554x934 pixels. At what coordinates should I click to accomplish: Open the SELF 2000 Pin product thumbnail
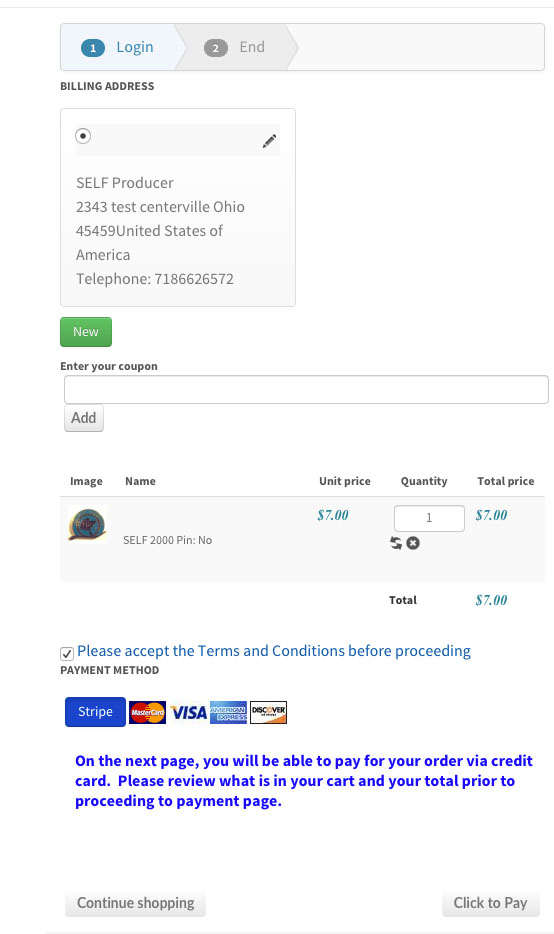point(88,525)
